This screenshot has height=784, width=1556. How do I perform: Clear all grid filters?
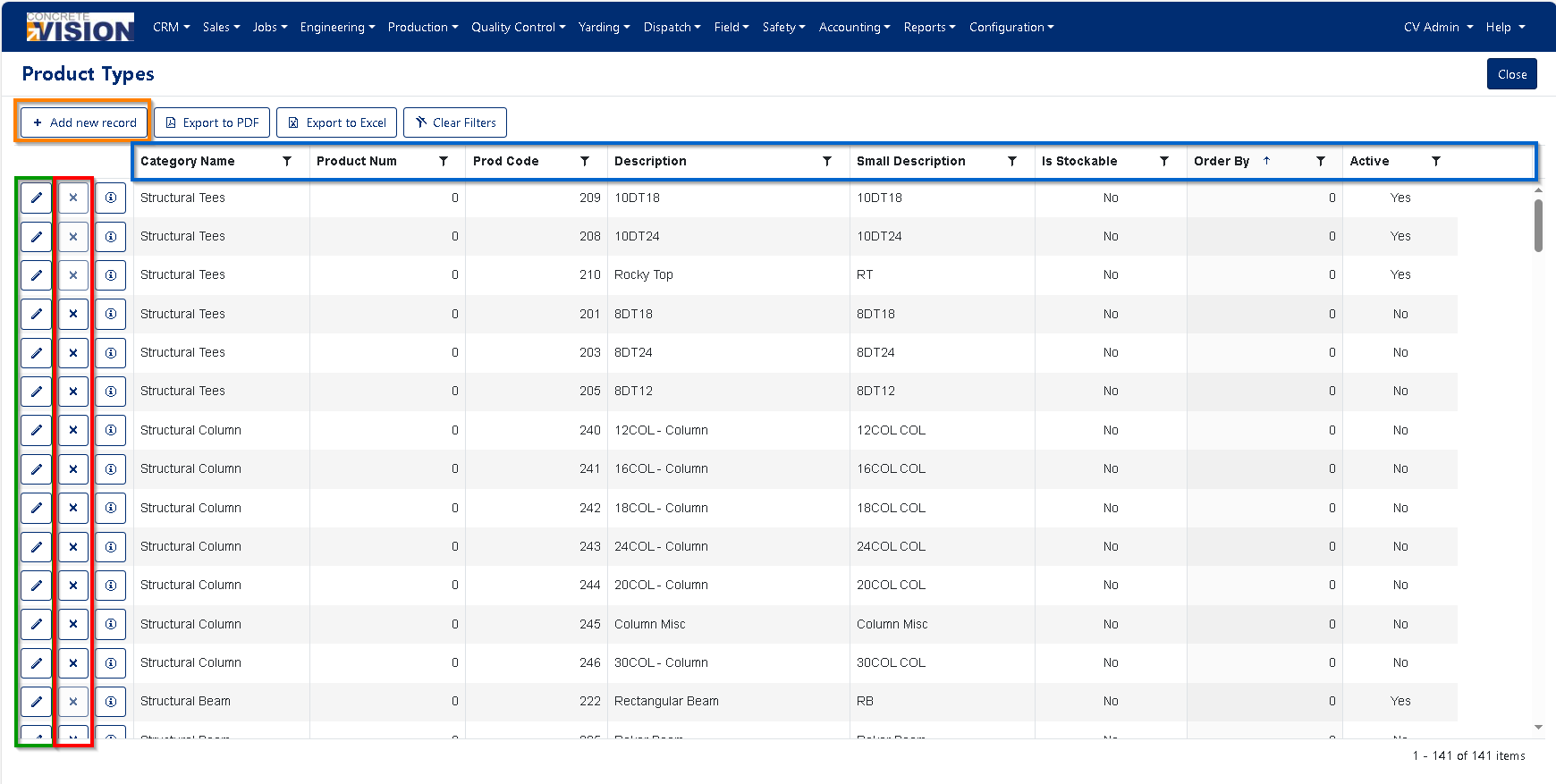click(x=455, y=122)
